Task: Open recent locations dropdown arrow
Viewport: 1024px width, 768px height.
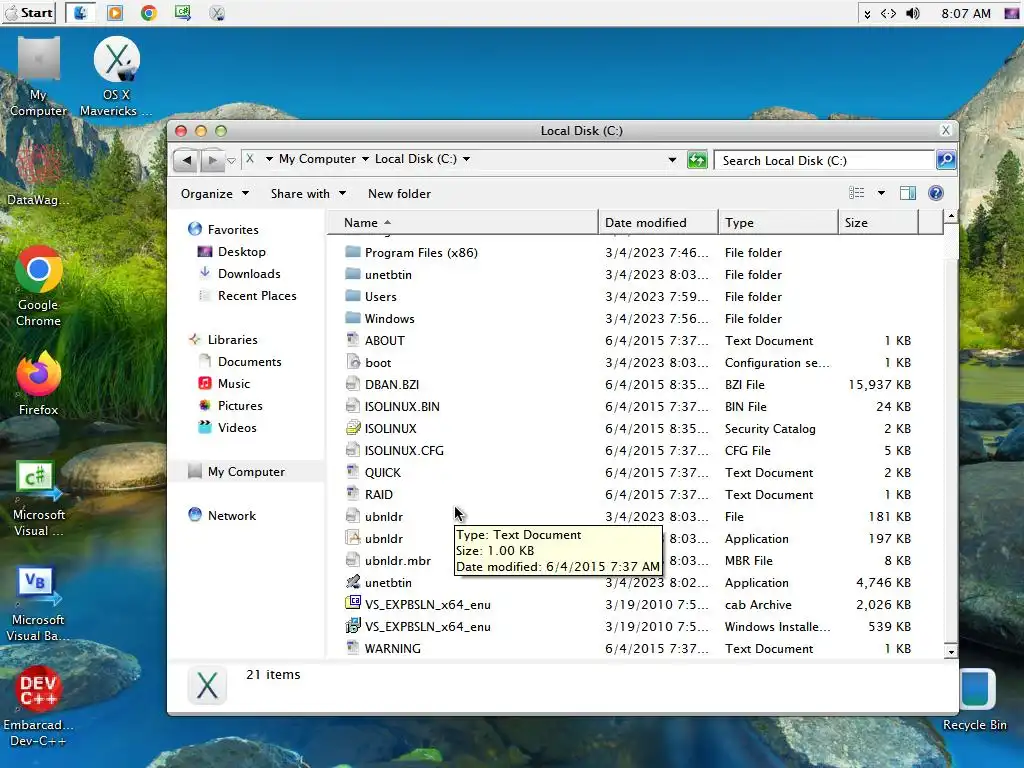Action: 231,161
